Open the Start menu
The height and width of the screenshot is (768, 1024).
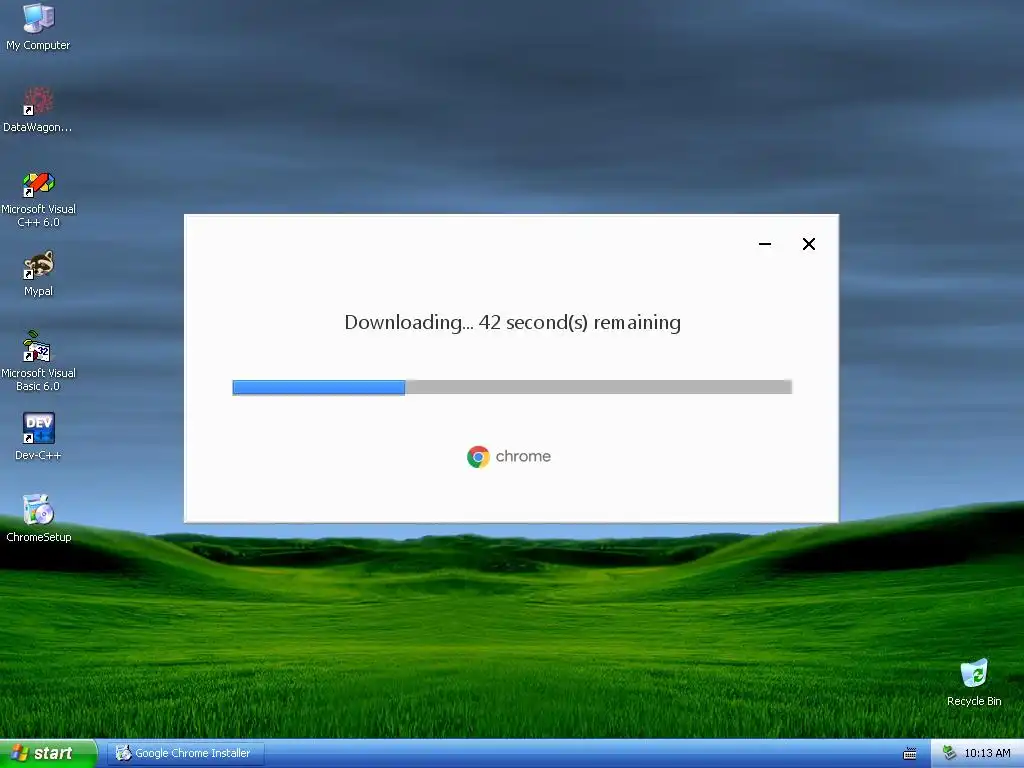[48, 753]
